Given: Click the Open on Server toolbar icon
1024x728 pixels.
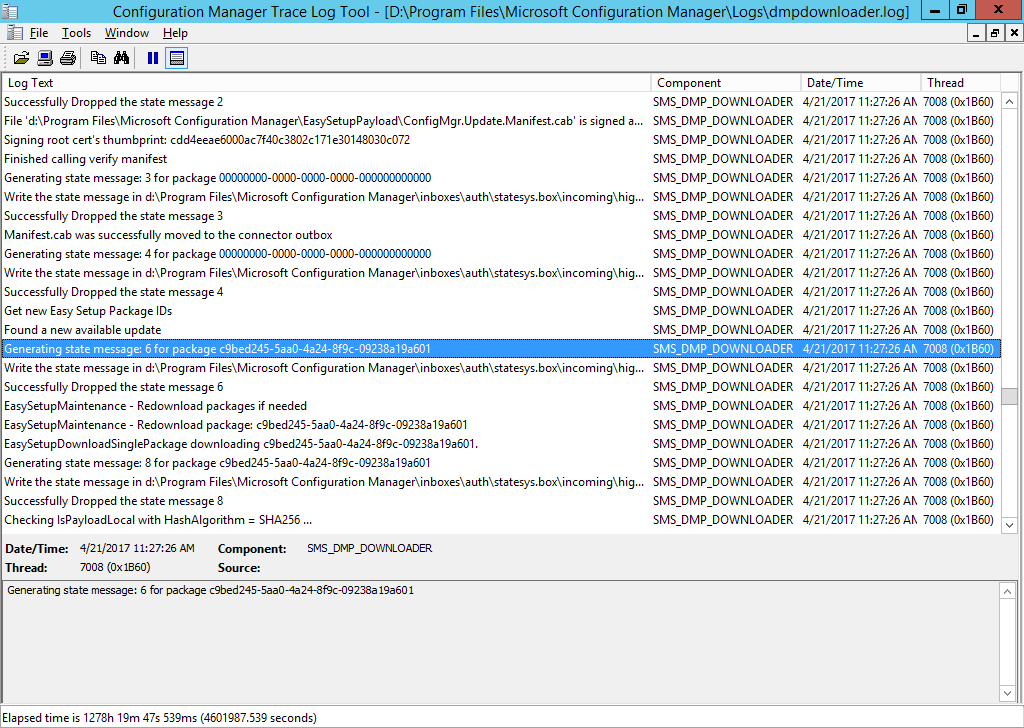Looking at the screenshot, I should pos(44,58).
